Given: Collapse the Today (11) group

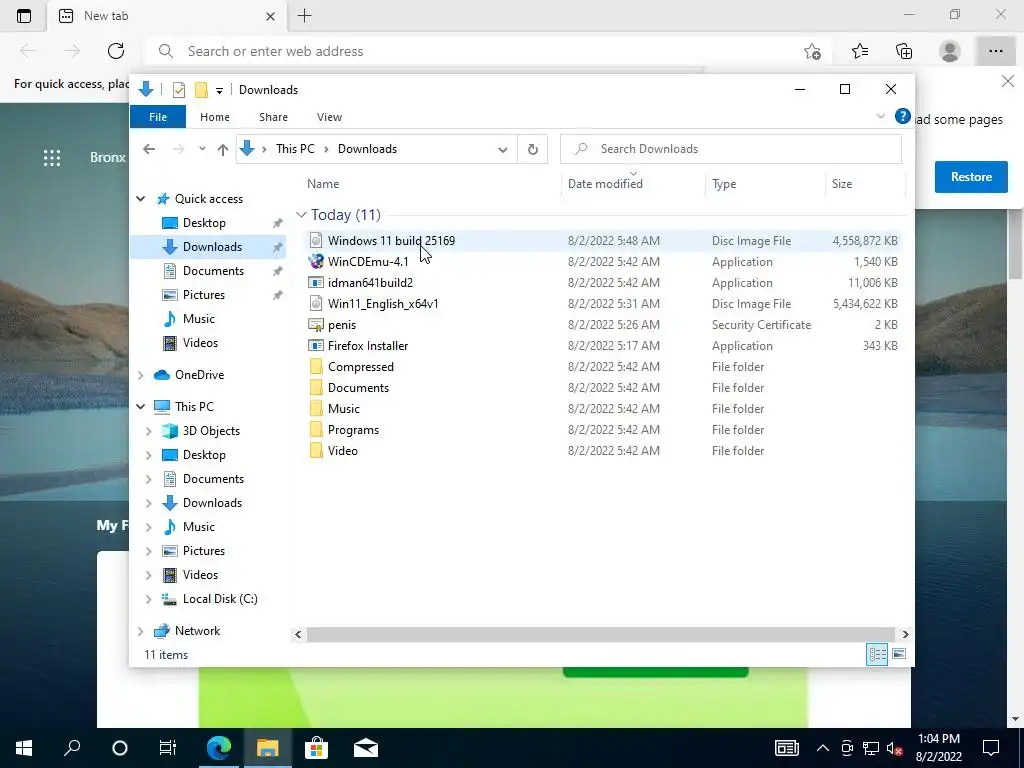Looking at the screenshot, I should [x=301, y=215].
